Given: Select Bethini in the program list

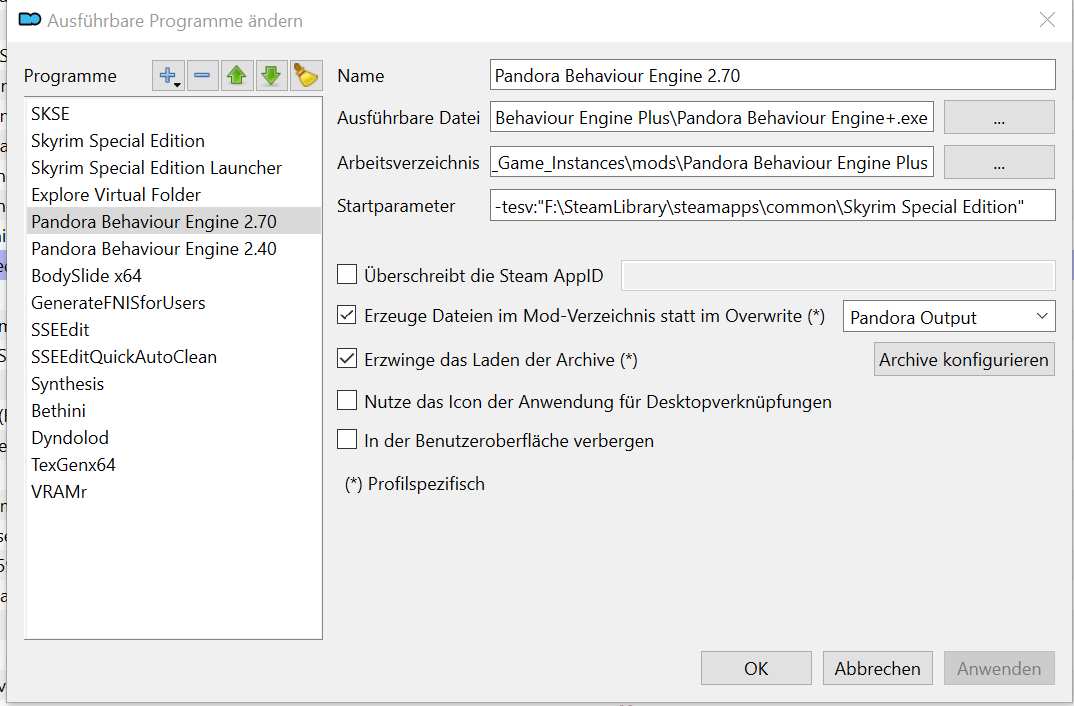Looking at the screenshot, I should [x=173, y=411].
